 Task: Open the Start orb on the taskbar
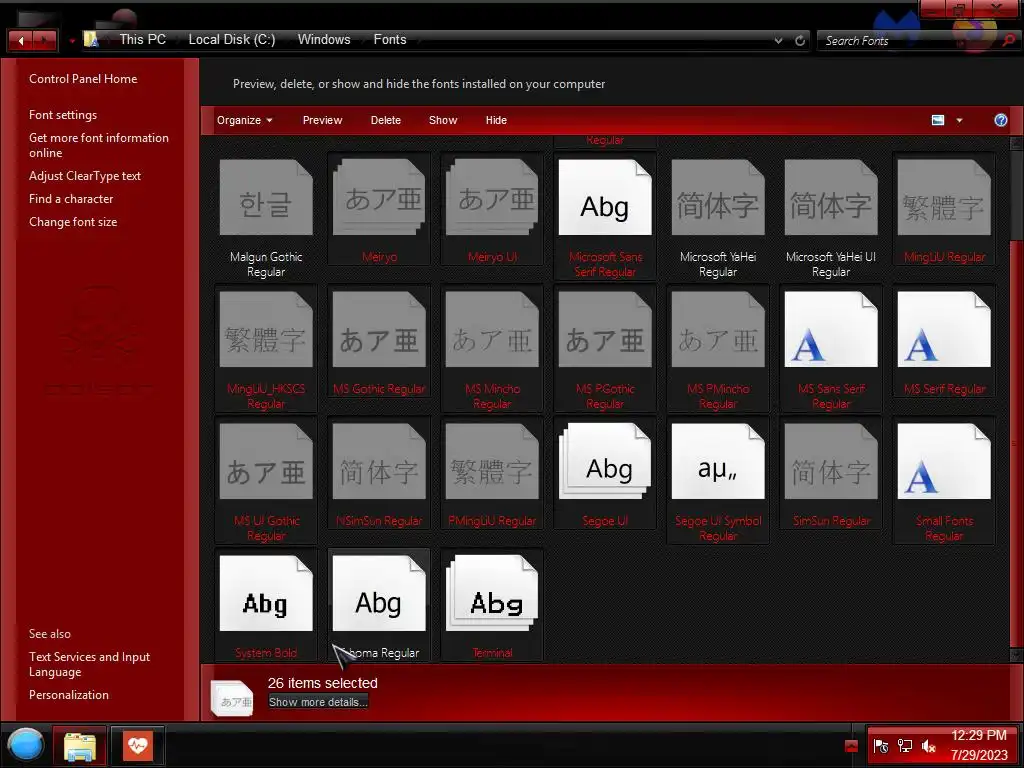[25, 744]
